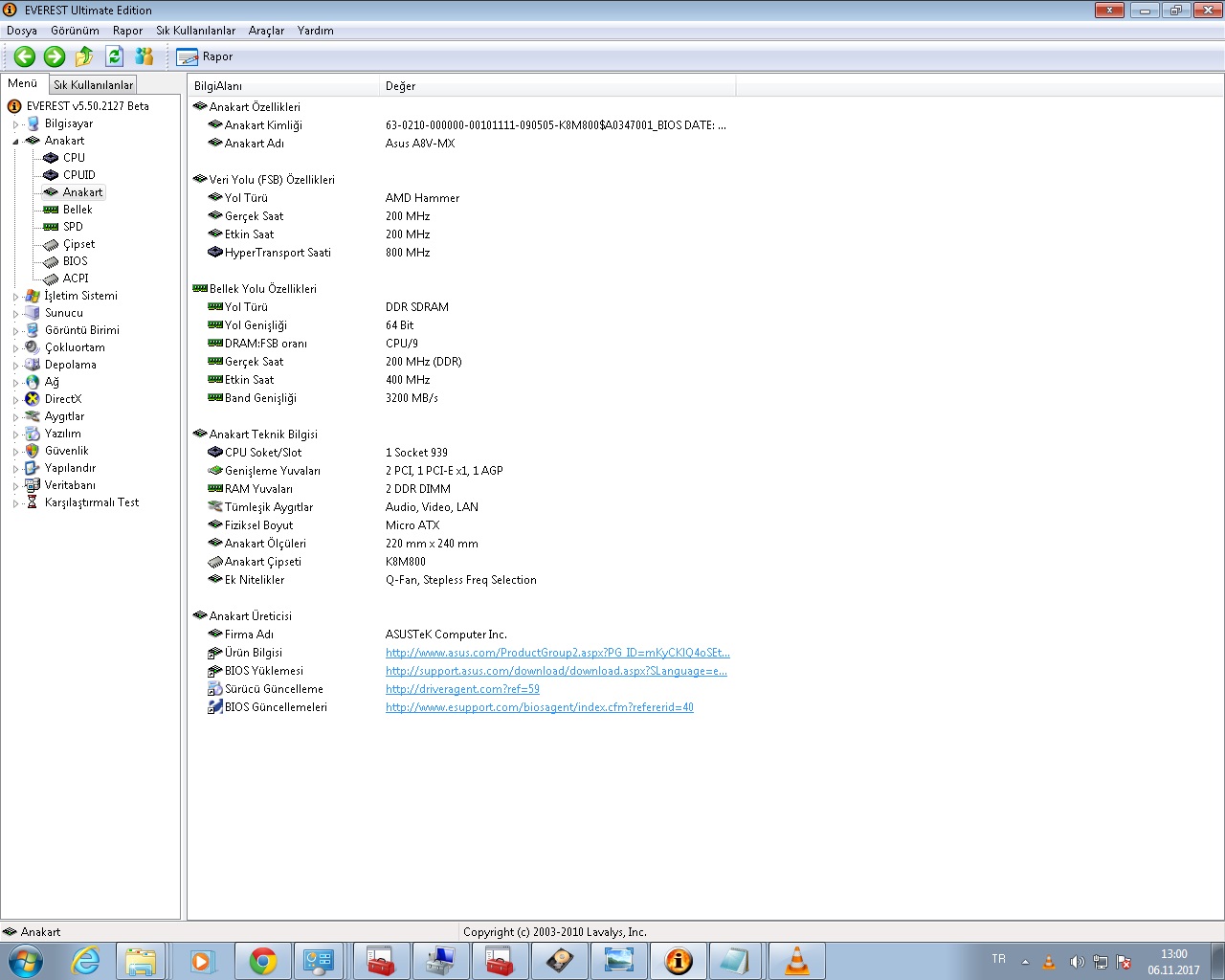Click the Up one level toolbar icon
Image resolution: width=1225 pixels, height=980 pixels.
(x=84, y=56)
